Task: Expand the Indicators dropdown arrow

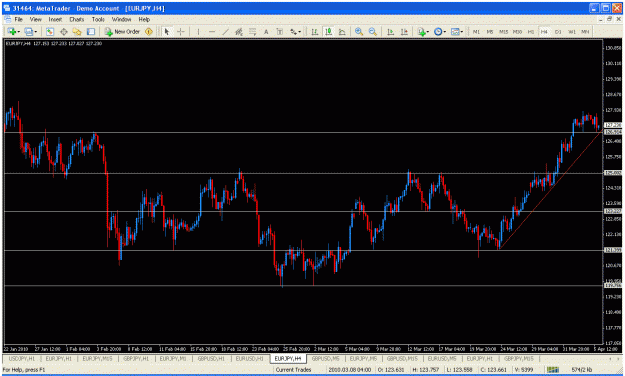Action: [428, 32]
